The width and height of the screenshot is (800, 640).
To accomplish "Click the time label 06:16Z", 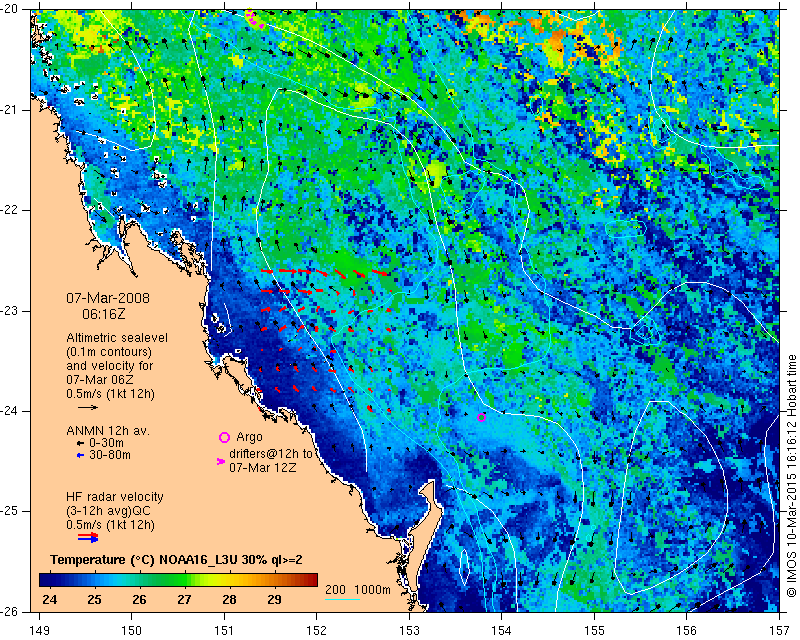I will [104, 314].
